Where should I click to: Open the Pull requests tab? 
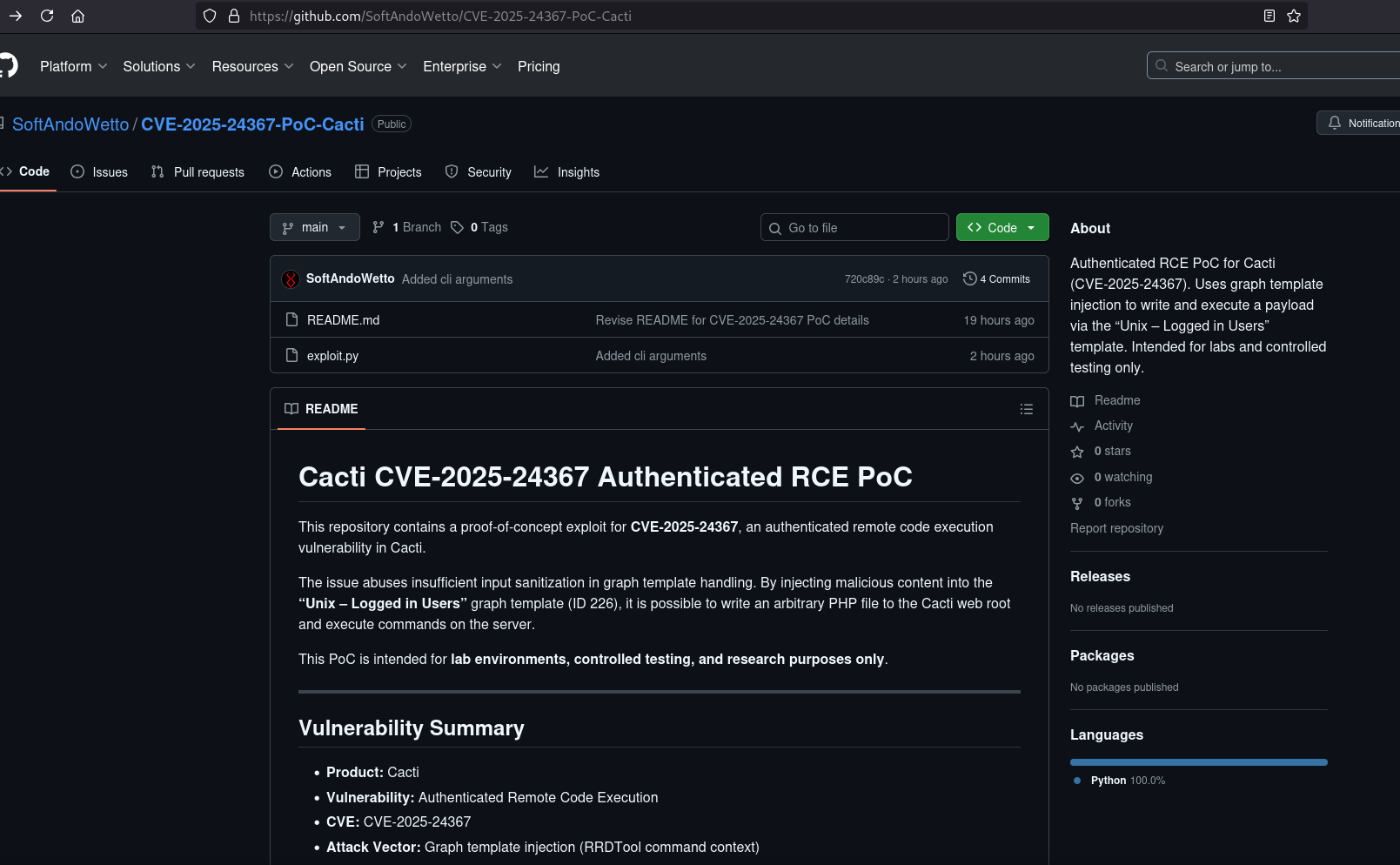coord(198,172)
